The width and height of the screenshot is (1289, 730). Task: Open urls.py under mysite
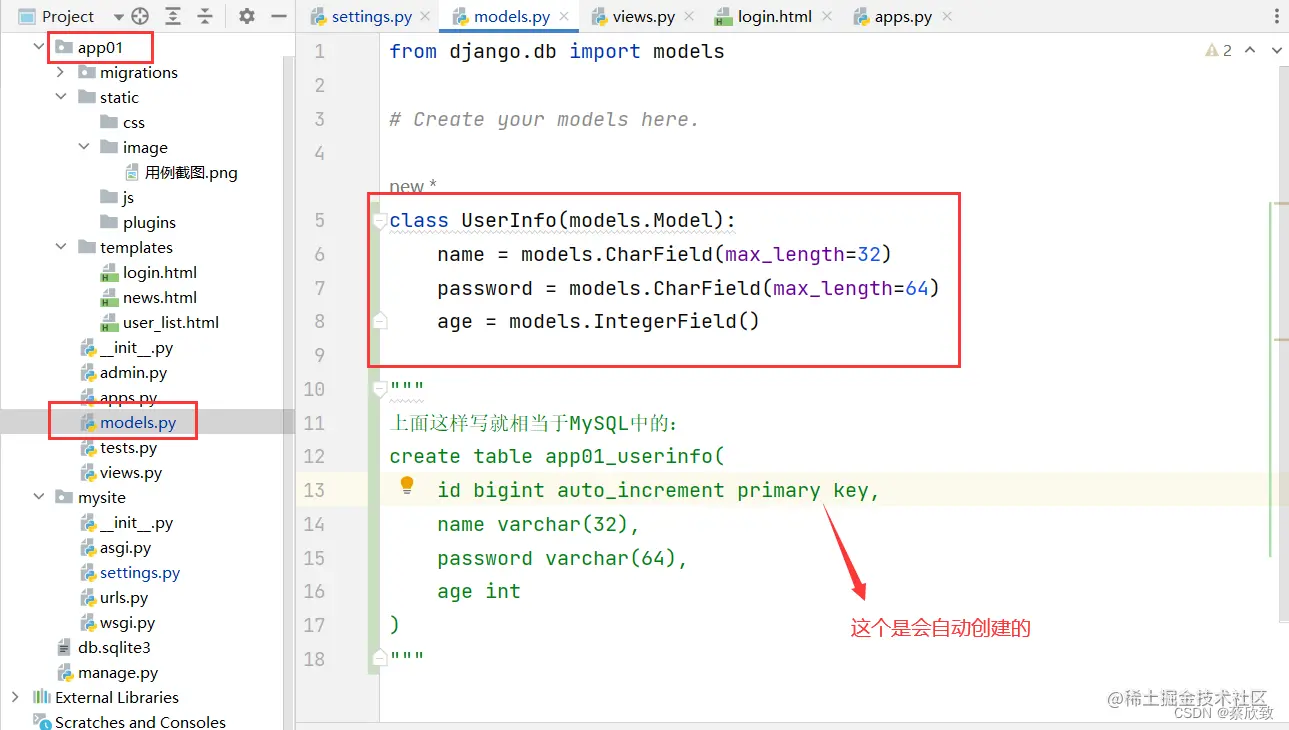pos(114,597)
